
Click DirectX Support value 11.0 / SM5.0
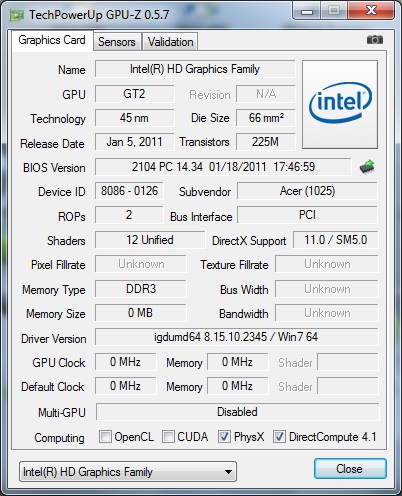point(336,240)
